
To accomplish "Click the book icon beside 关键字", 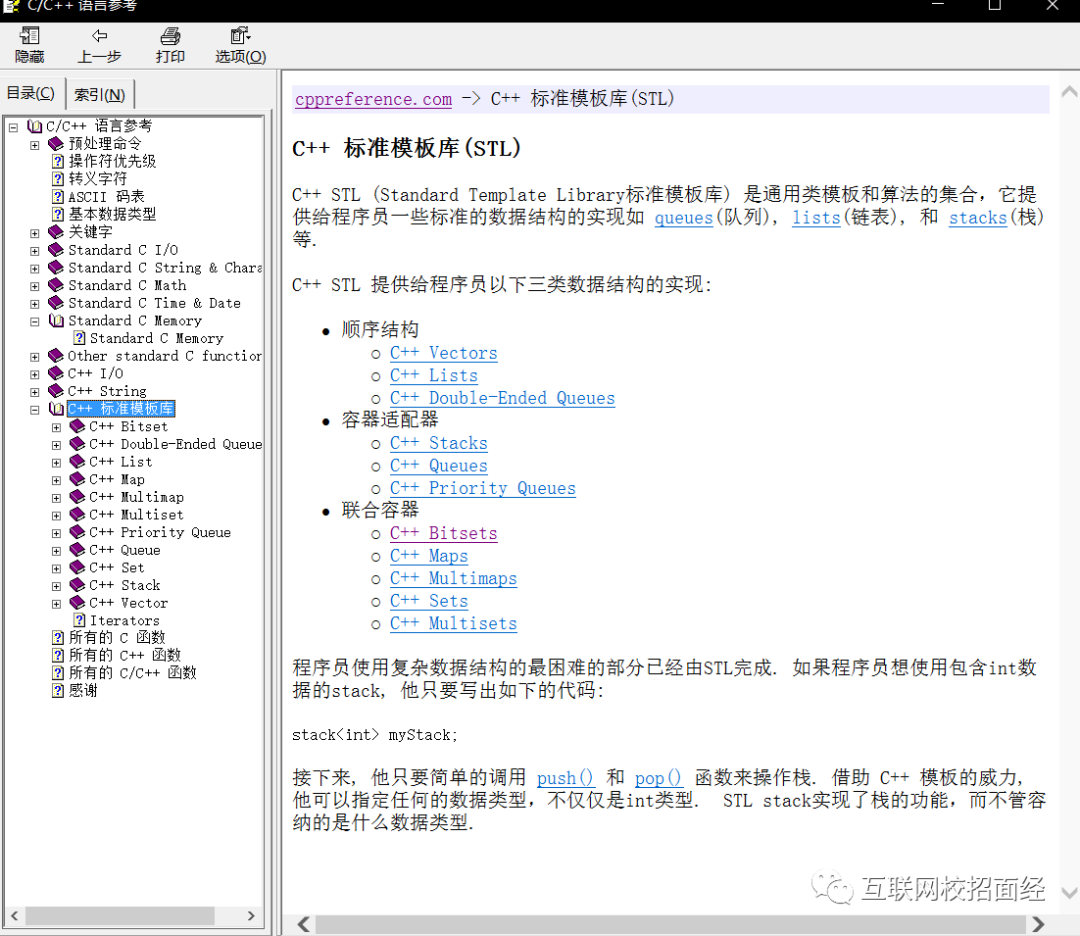I will pos(56,232).
